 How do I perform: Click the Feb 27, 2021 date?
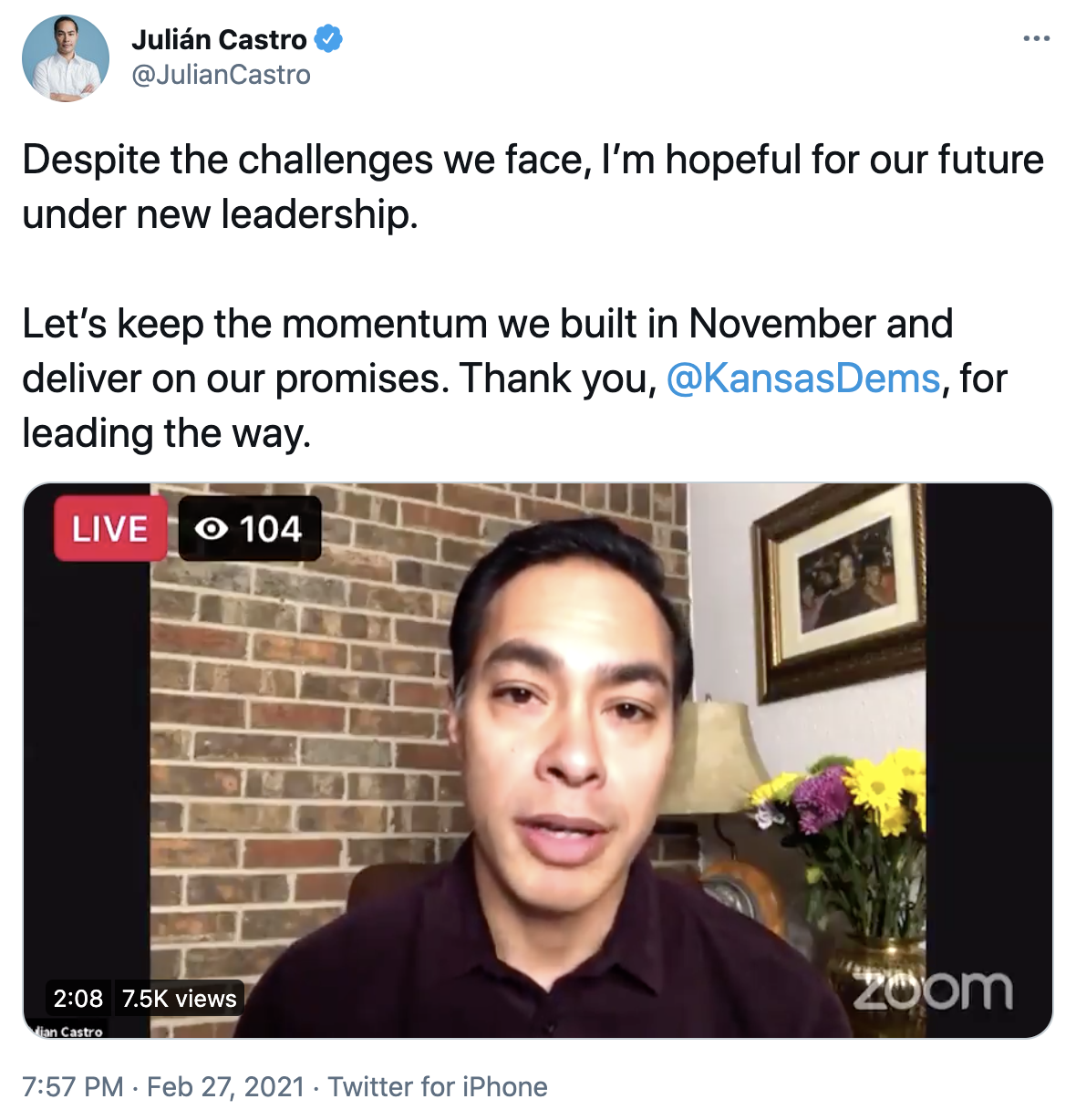pos(225,1087)
